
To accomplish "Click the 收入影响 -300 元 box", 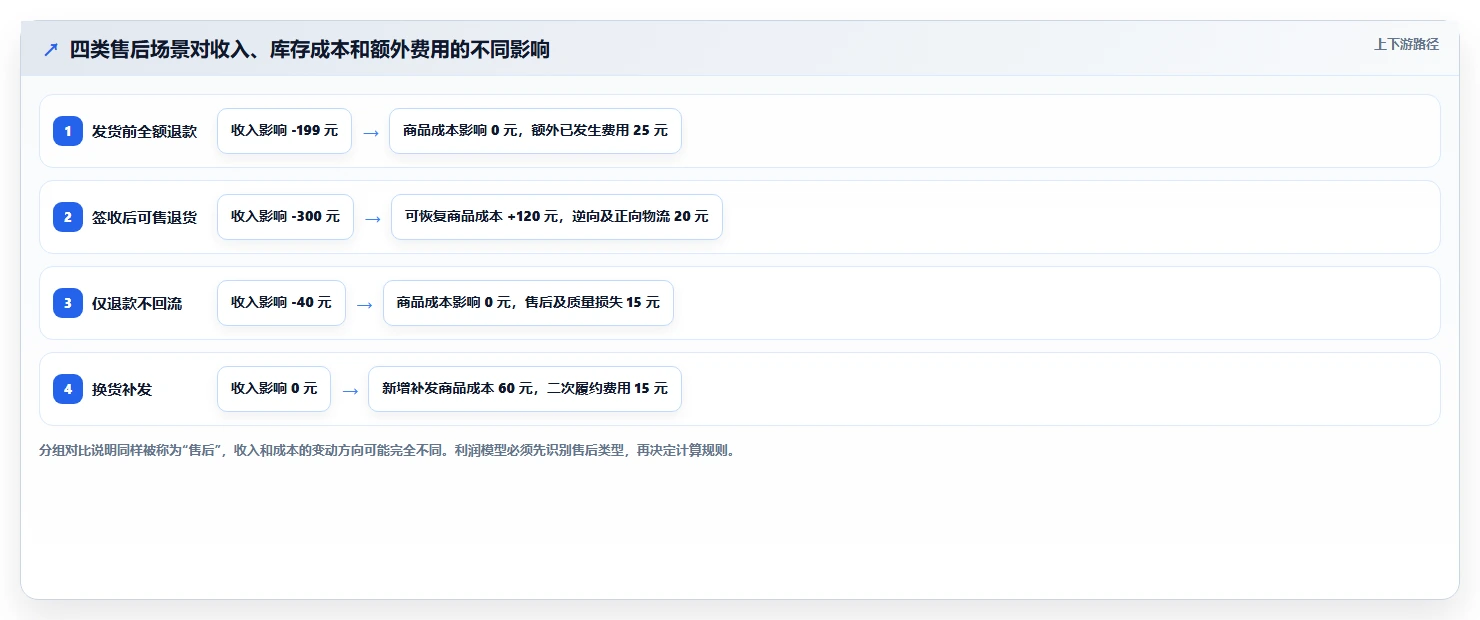I will pos(285,217).
